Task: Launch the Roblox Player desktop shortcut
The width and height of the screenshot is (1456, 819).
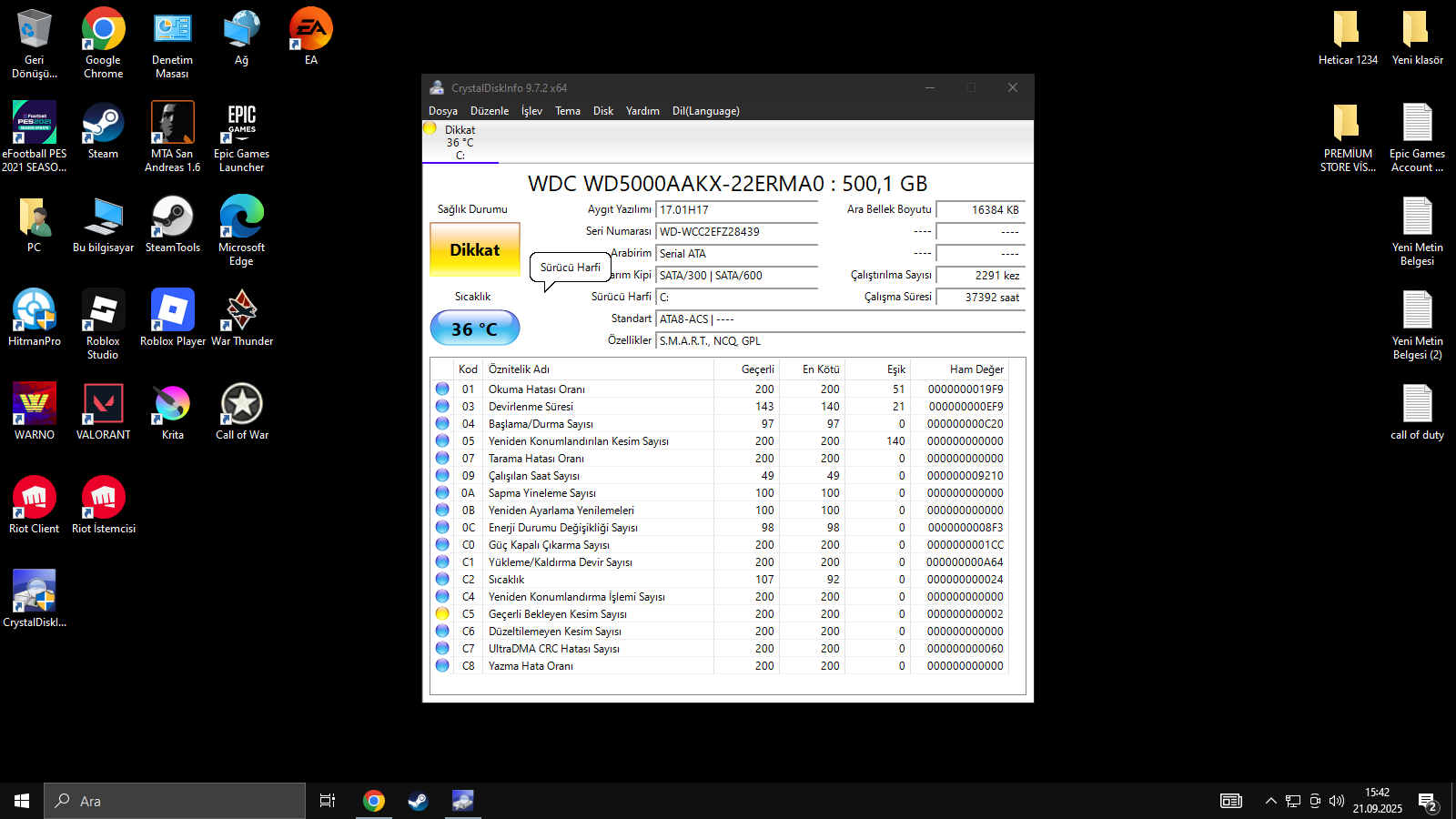Action: coord(173,318)
